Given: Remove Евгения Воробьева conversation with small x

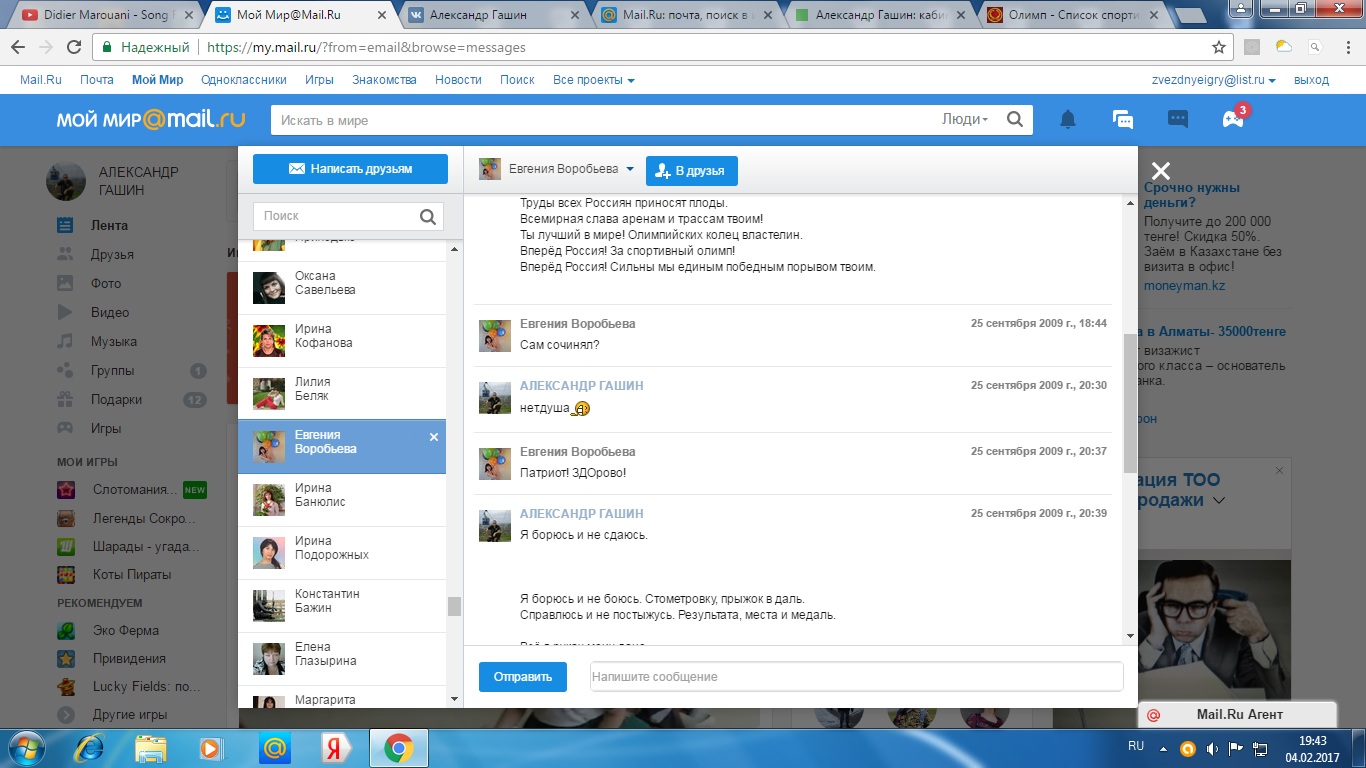Looking at the screenshot, I should pos(433,437).
